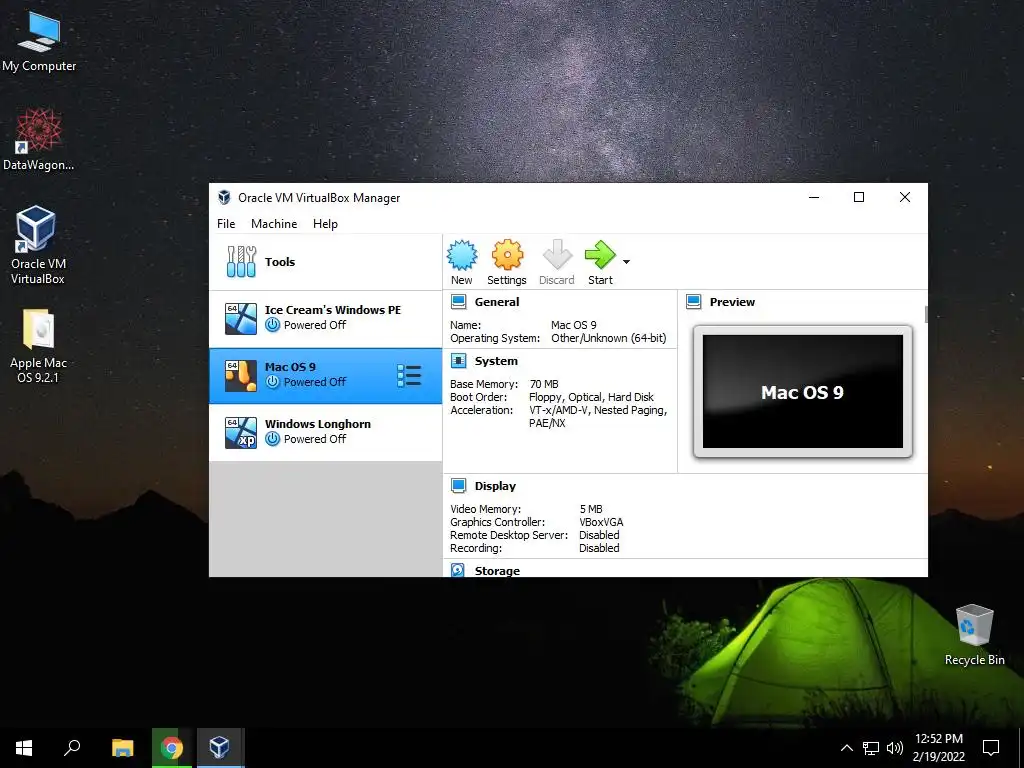
Task: Select Ice Cream's Windows PE machine
Action: 325,319
